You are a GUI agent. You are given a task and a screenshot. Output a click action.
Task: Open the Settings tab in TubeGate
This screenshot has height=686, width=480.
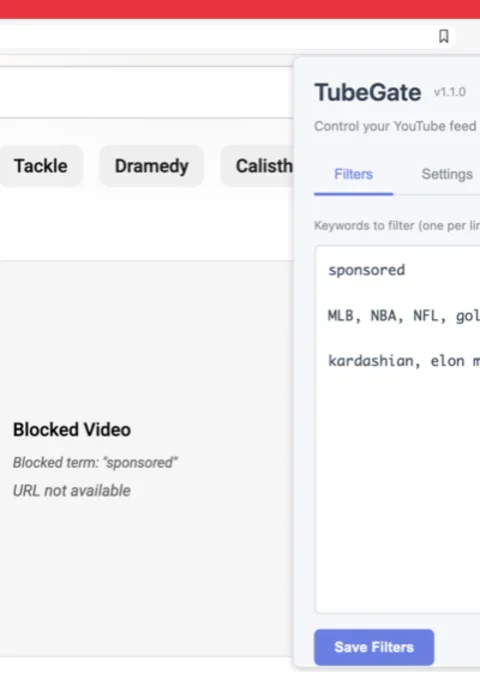tap(447, 174)
